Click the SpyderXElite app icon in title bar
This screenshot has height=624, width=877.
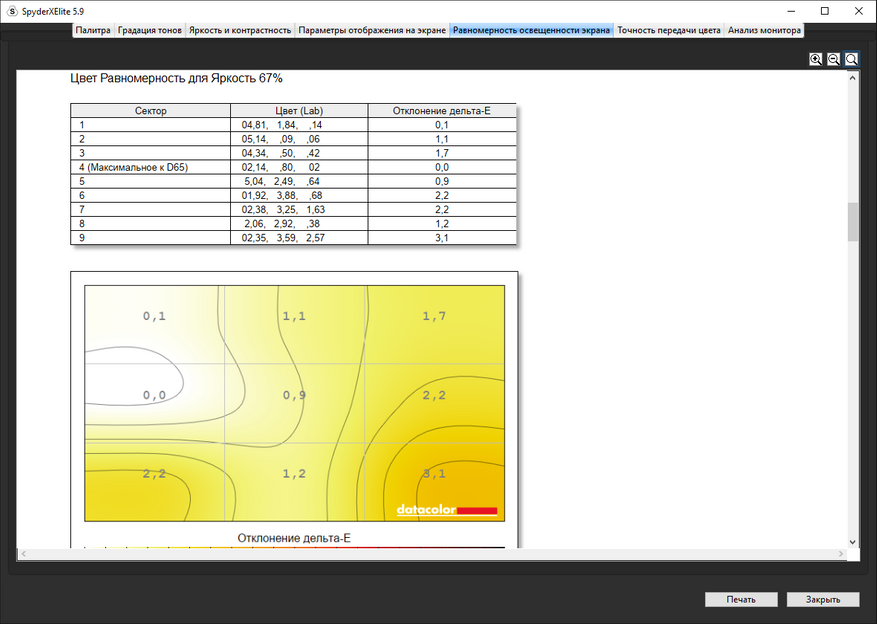pos(12,11)
